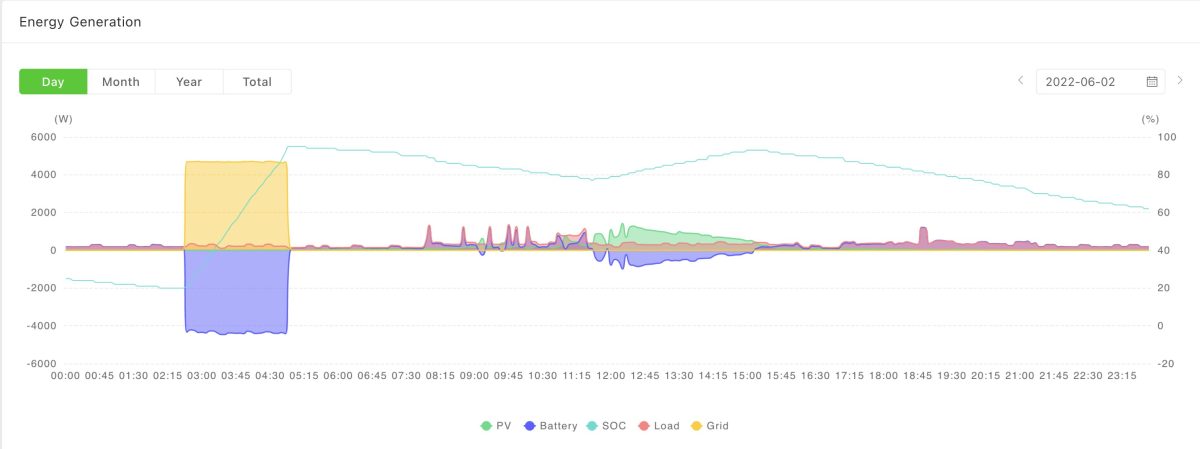
Task: Click the blue Battery legend icon
Action: pyautogui.click(x=529, y=426)
